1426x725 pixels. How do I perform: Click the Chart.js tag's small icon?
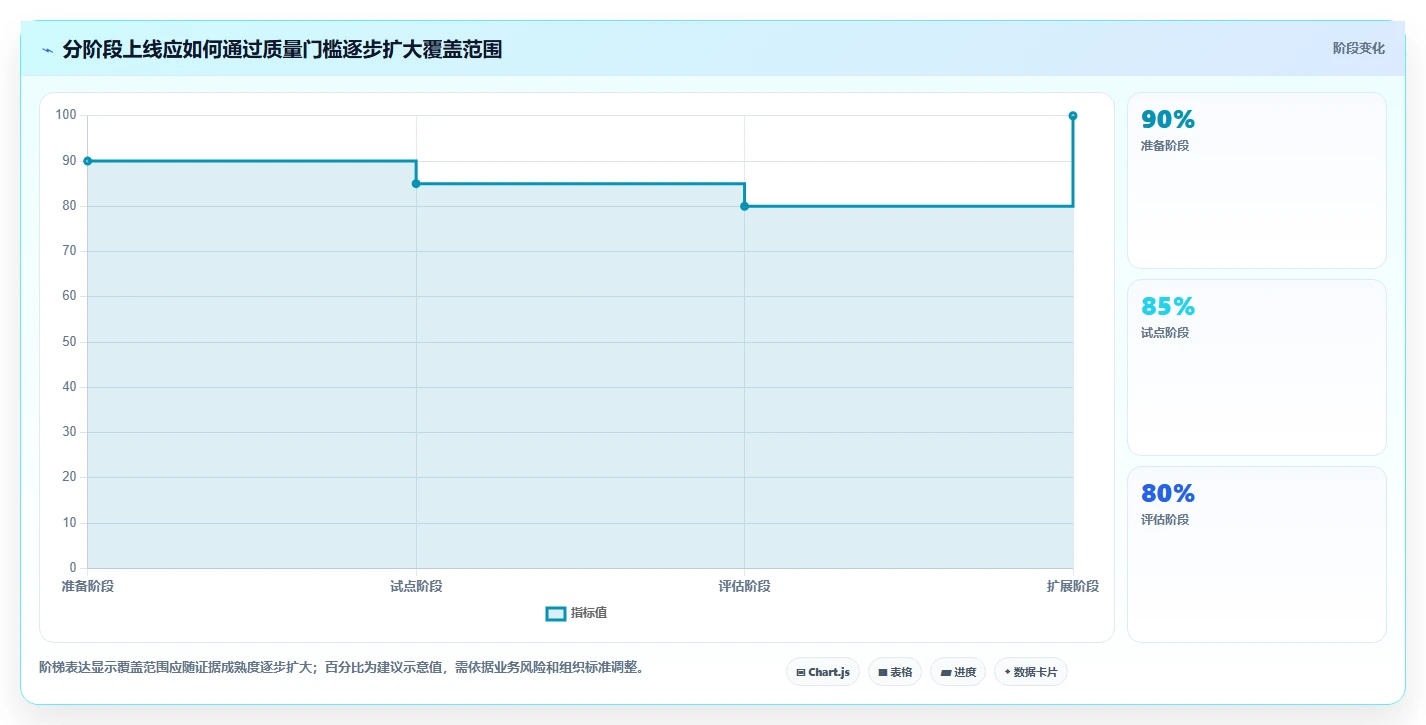(x=801, y=673)
